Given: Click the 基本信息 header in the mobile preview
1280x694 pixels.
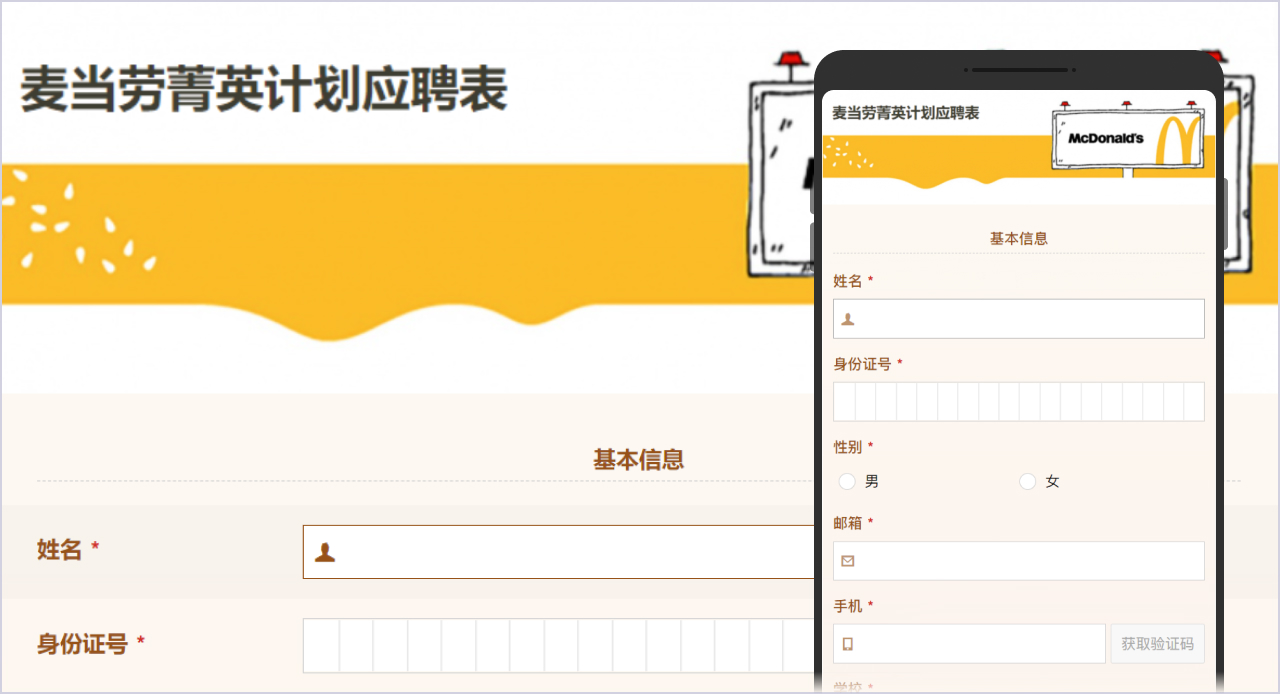Looking at the screenshot, I should click(x=1018, y=237).
